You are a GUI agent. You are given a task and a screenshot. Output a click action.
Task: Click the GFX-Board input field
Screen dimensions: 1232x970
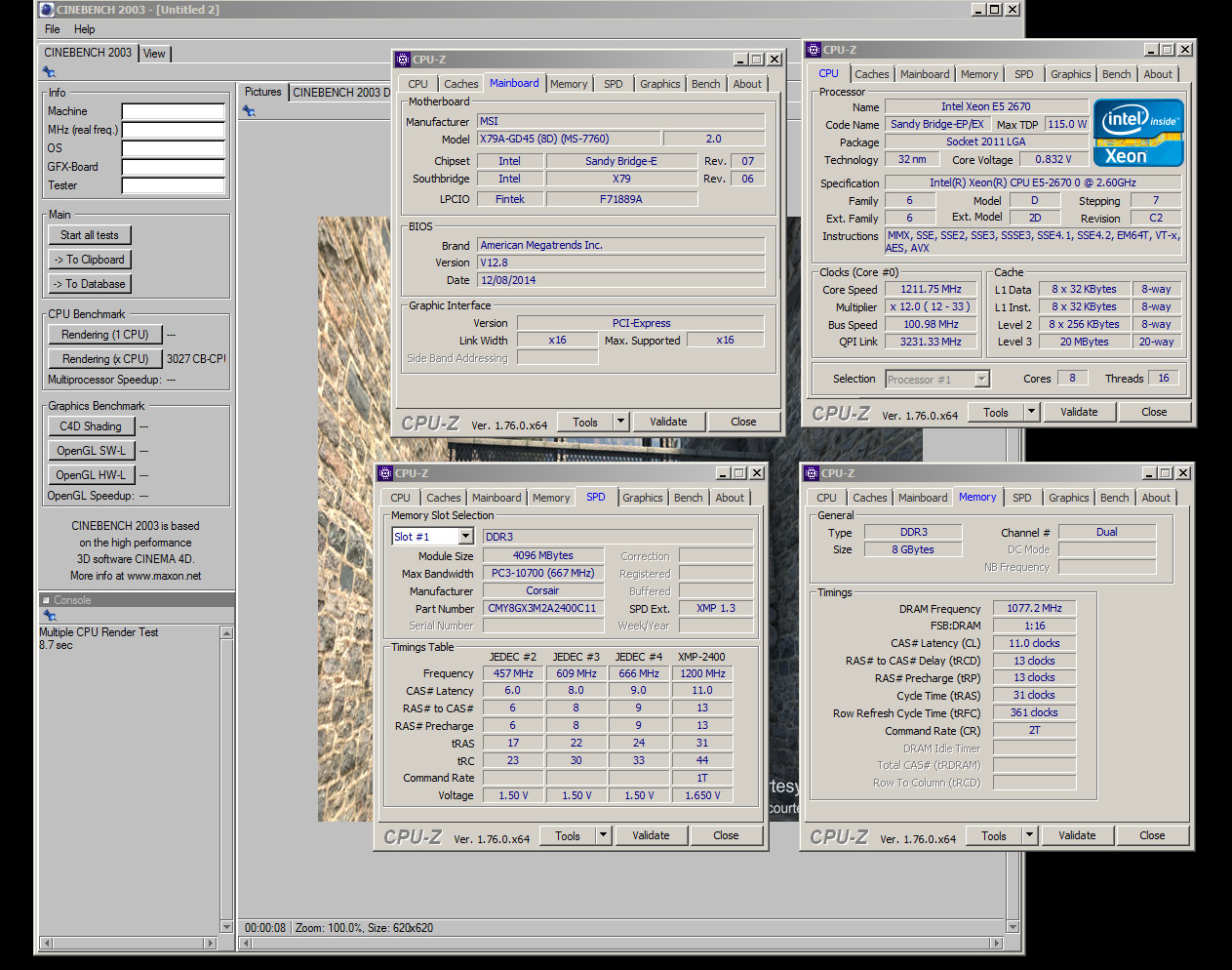pyautogui.click(x=174, y=167)
